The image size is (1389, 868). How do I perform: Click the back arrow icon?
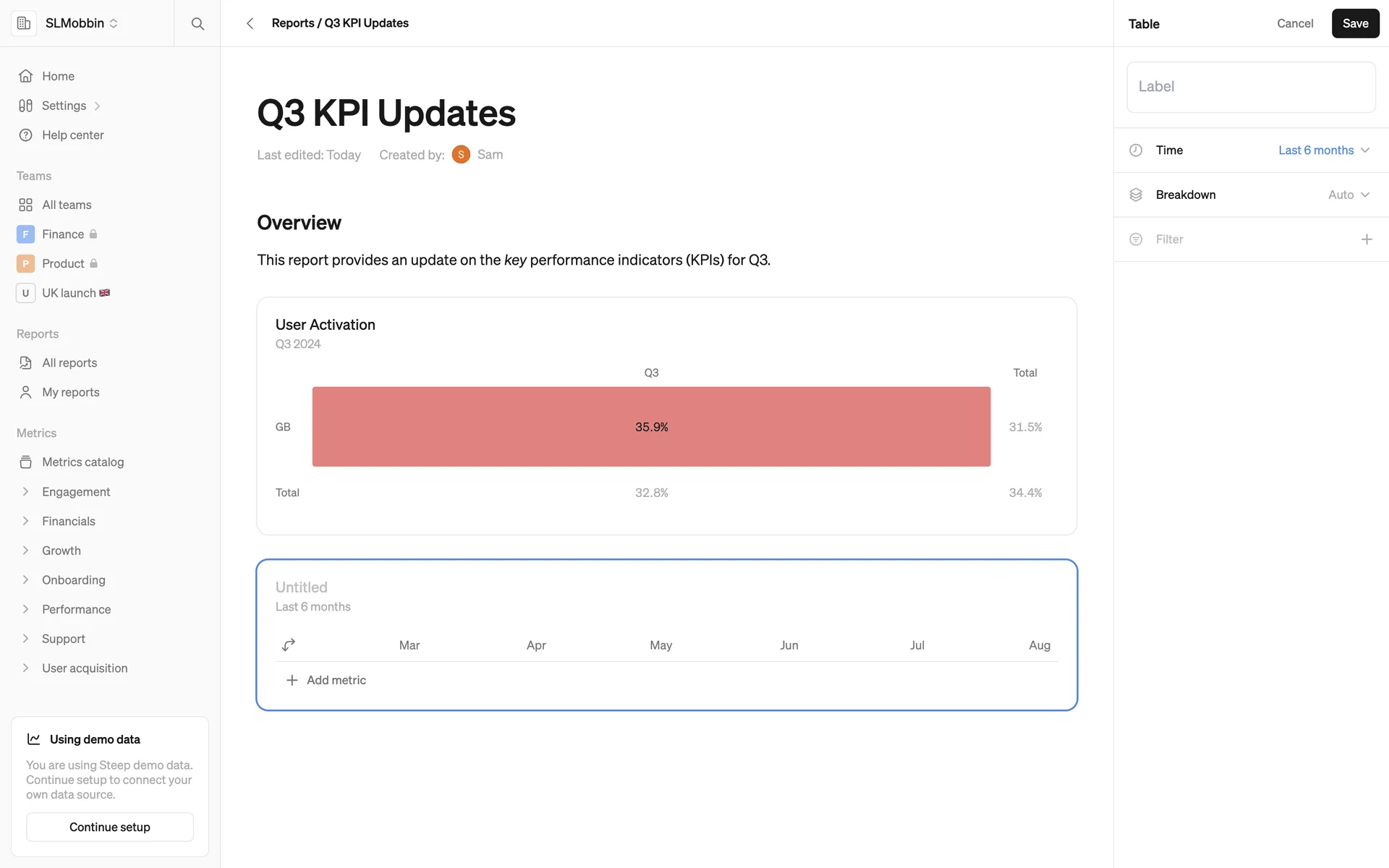coord(250,24)
